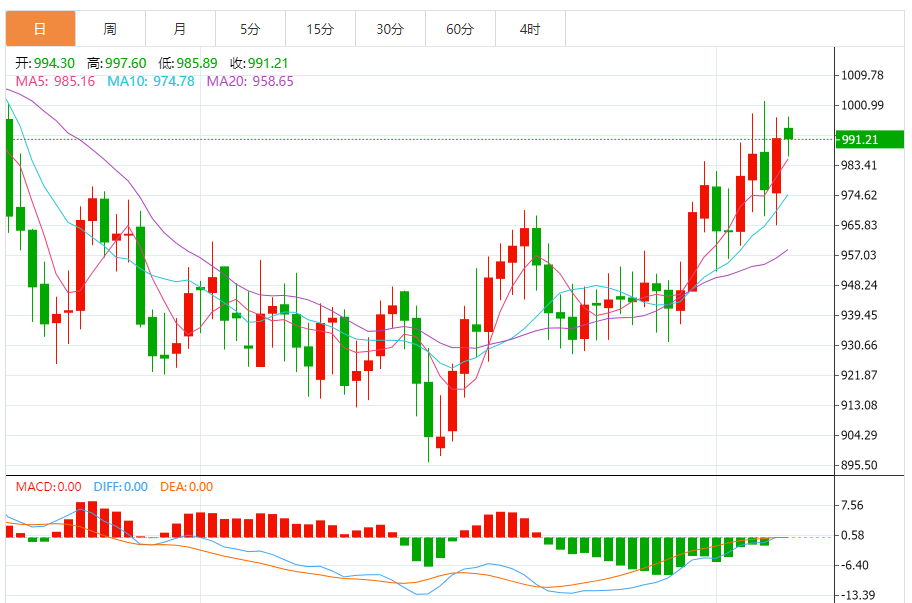Click the 1000.99 price axis label

click(x=863, y=105)
